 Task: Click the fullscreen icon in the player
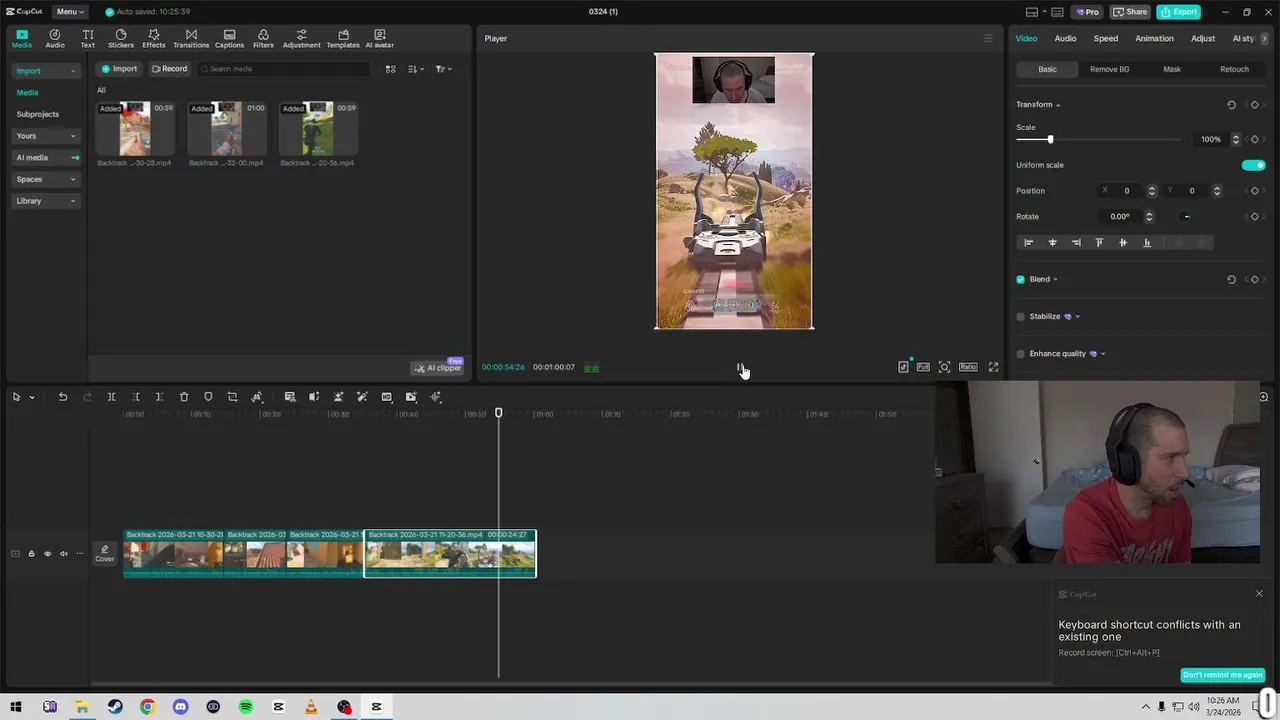pos(993,367)
